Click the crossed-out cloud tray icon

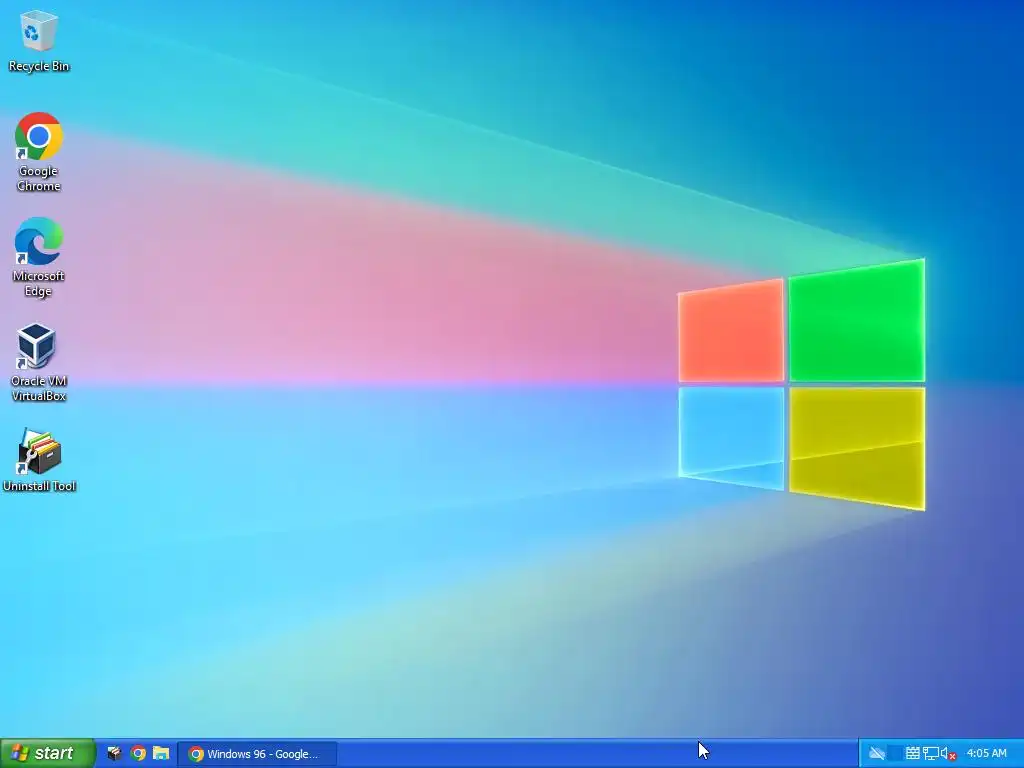tap(876, 754)
